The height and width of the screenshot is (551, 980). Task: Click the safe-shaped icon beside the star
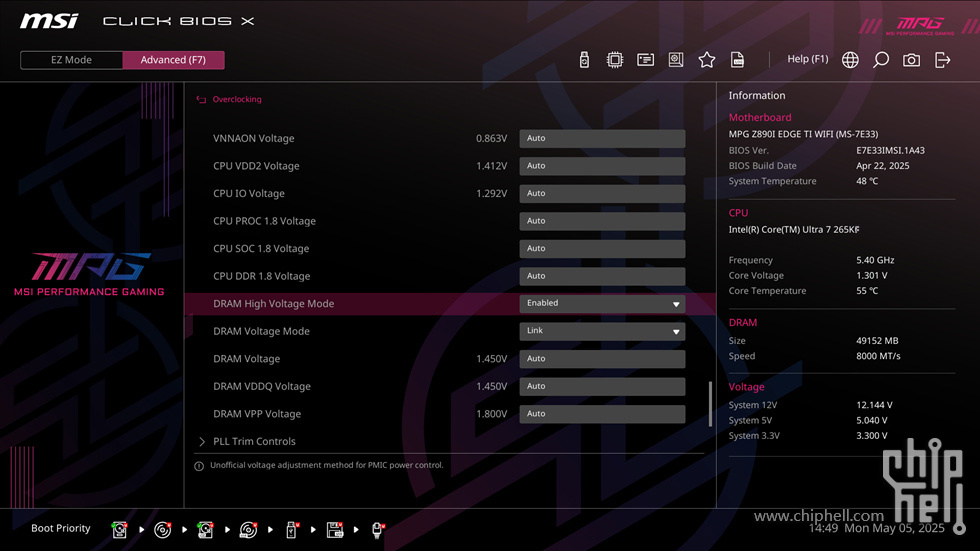pos(676,59)
